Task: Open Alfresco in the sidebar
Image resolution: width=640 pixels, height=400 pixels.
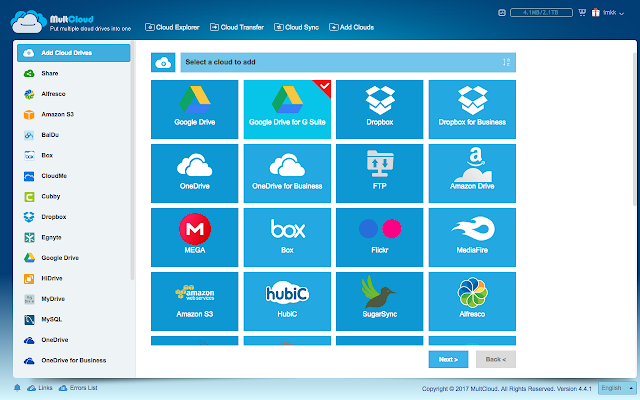Action: tap(73, 94)
